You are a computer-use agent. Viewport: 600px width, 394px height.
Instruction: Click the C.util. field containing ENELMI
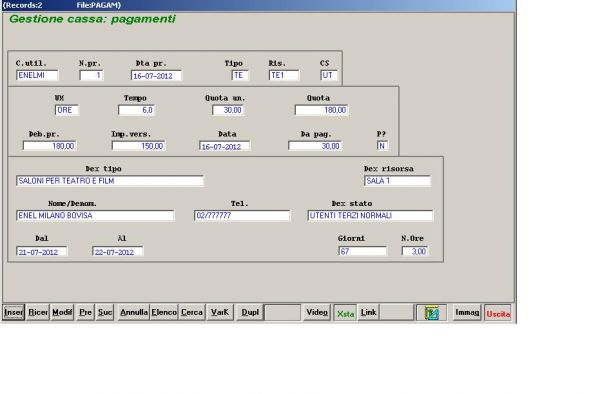37,75
